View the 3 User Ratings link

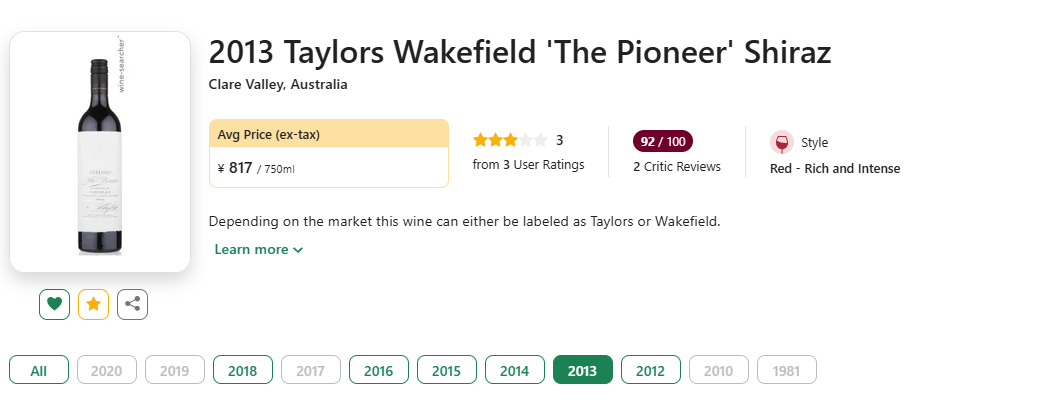click(x=528, y=165)
